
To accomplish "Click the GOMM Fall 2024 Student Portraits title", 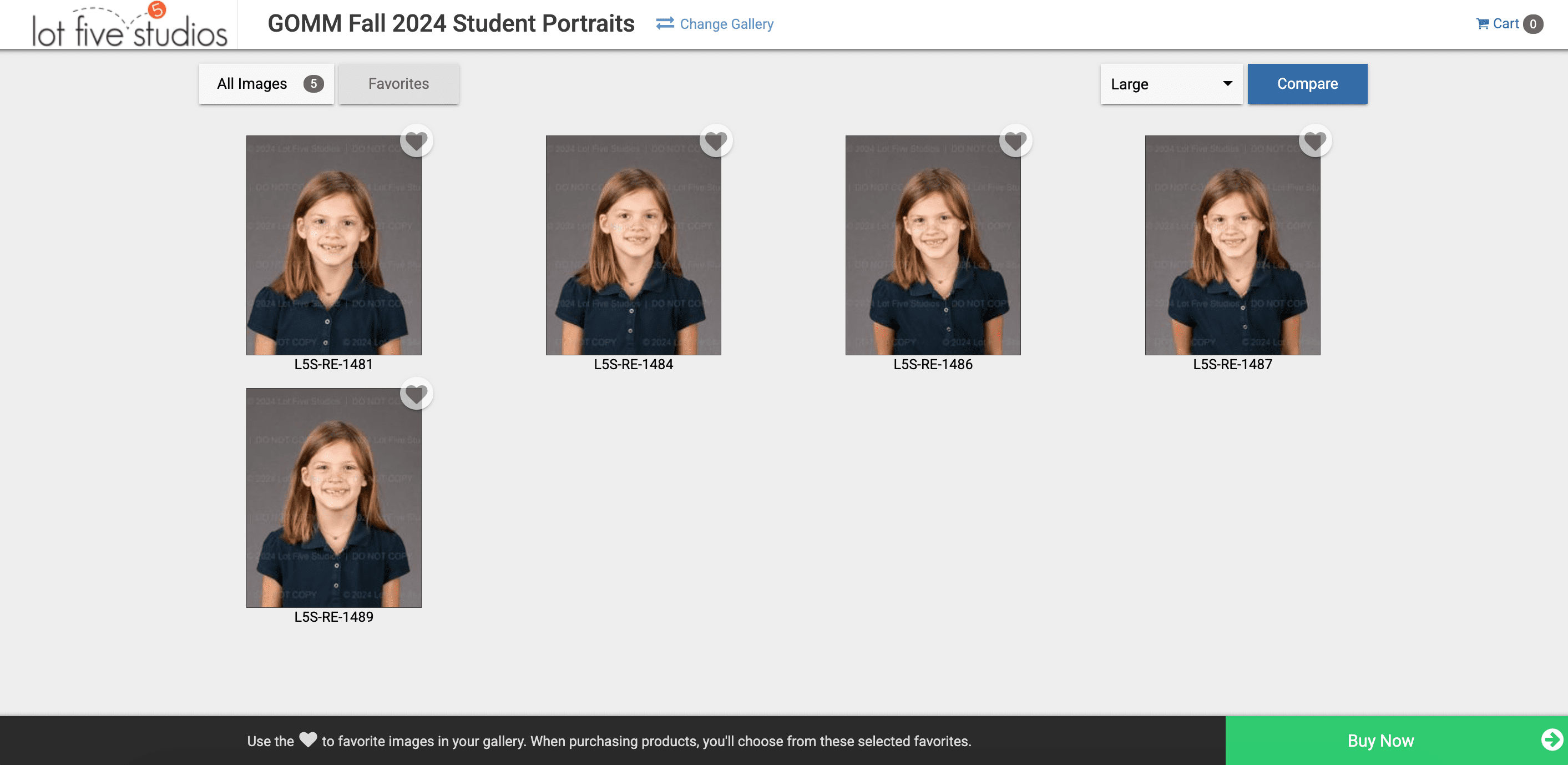I will (451, 24).
